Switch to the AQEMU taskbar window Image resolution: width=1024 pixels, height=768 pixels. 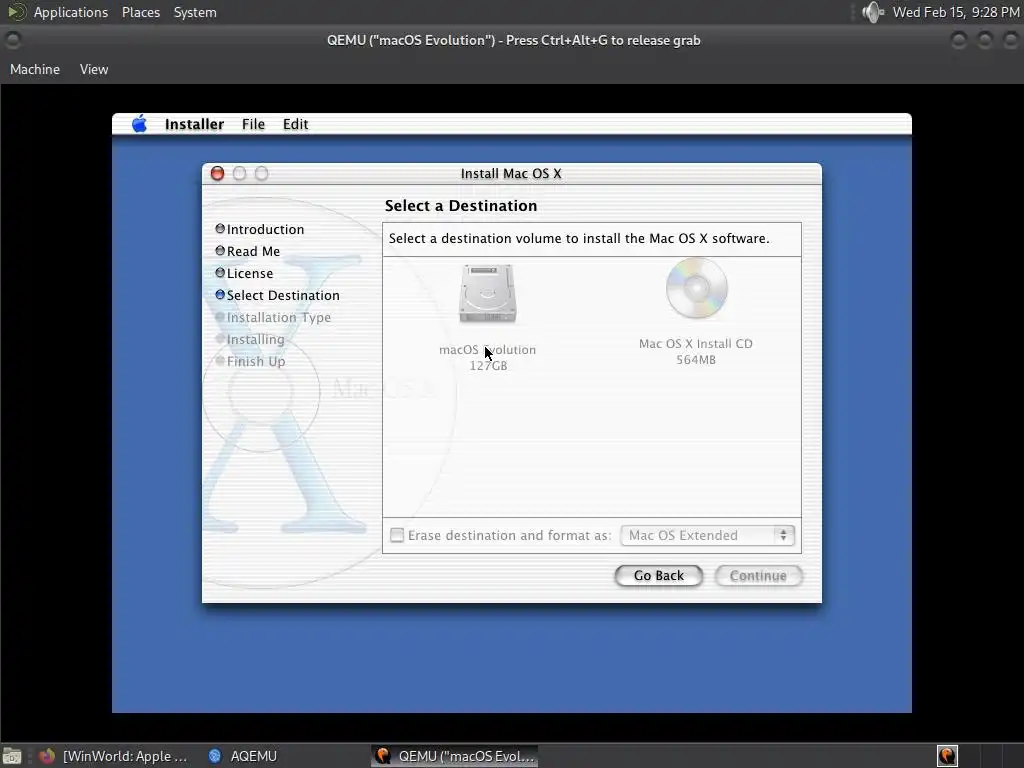tap(244, 756)
